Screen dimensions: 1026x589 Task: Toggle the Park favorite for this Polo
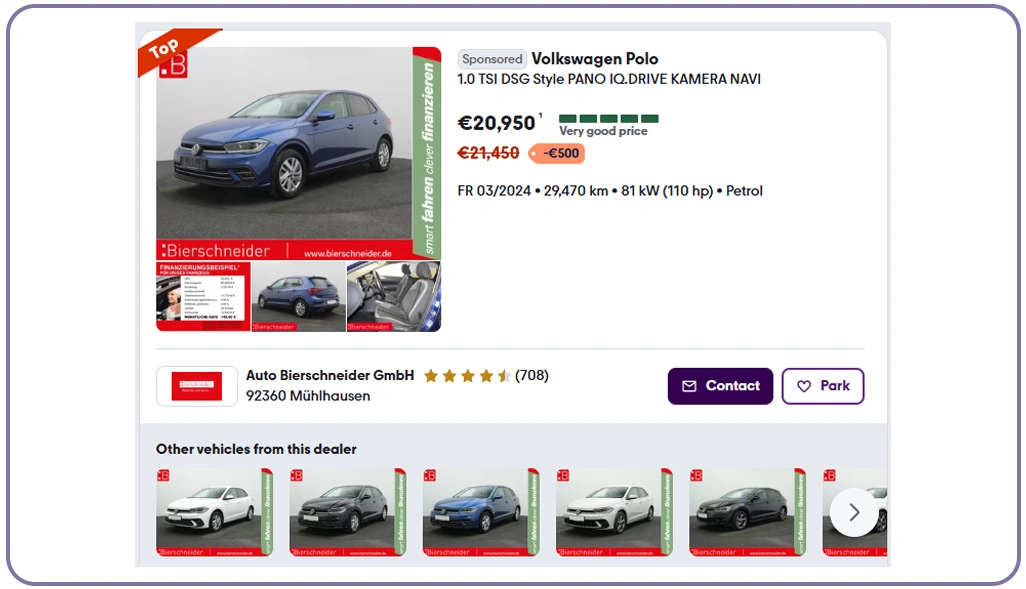point(823,386)
